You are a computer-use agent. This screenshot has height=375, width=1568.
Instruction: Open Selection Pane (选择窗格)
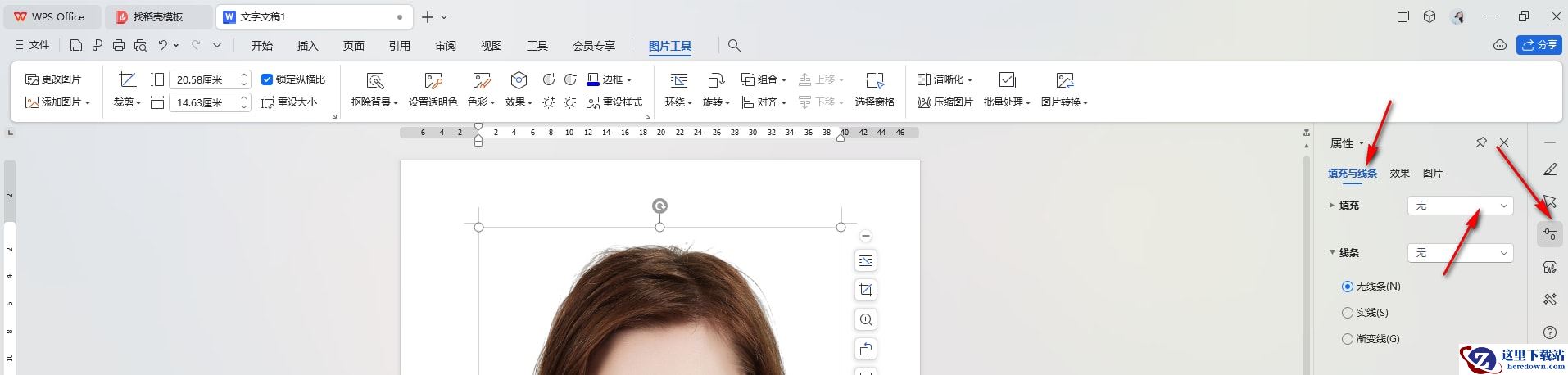[874, 89]
